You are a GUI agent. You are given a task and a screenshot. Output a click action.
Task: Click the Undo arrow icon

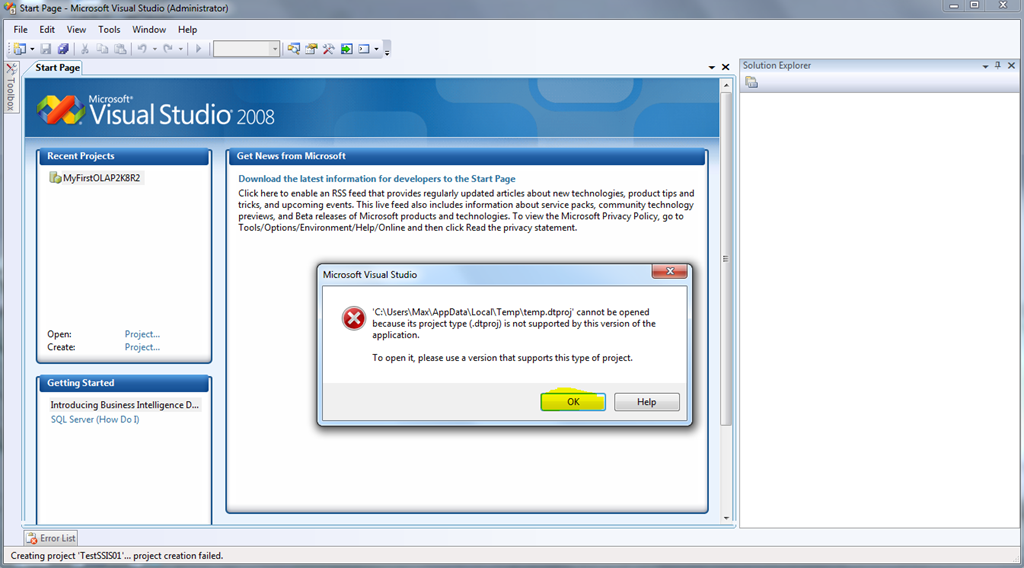(x=142, y=49)
